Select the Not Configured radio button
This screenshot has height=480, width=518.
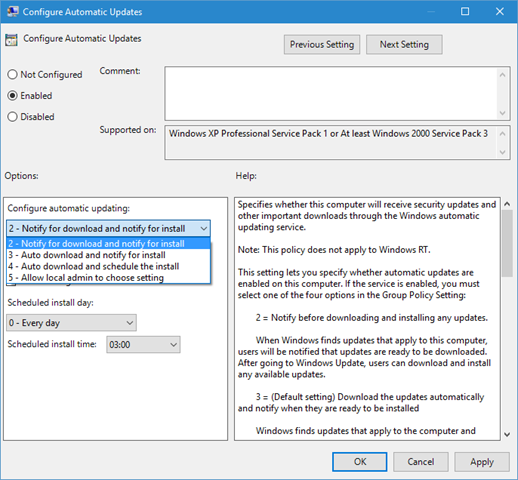[12, 74]
